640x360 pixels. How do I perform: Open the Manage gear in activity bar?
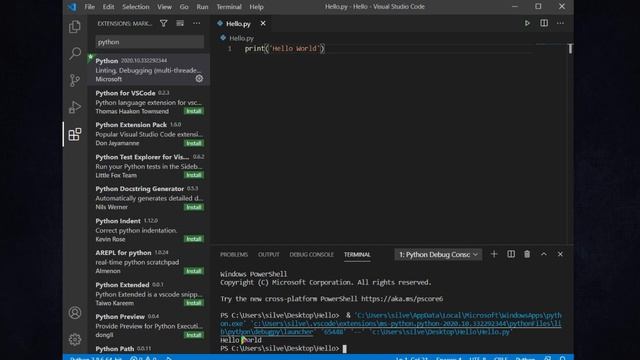[75, 339]
